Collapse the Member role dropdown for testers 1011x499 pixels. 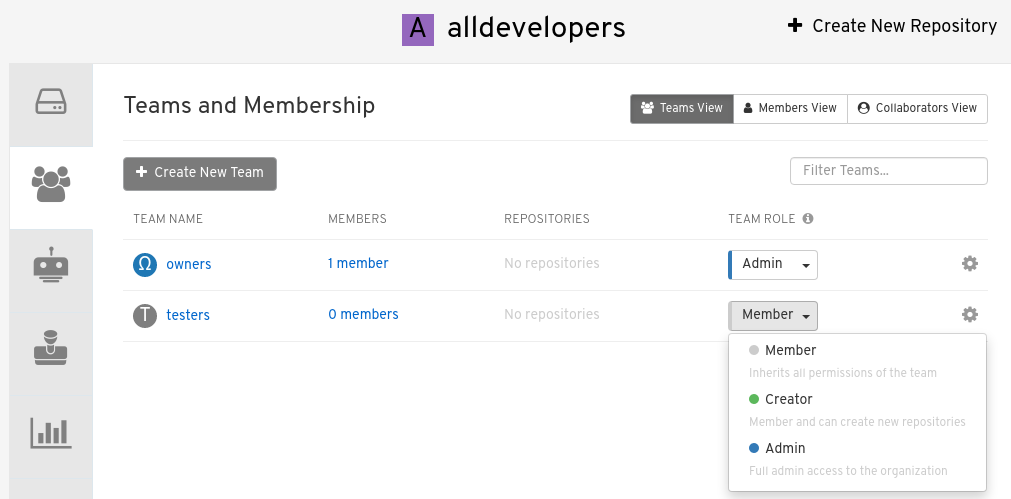coord(774,315)
